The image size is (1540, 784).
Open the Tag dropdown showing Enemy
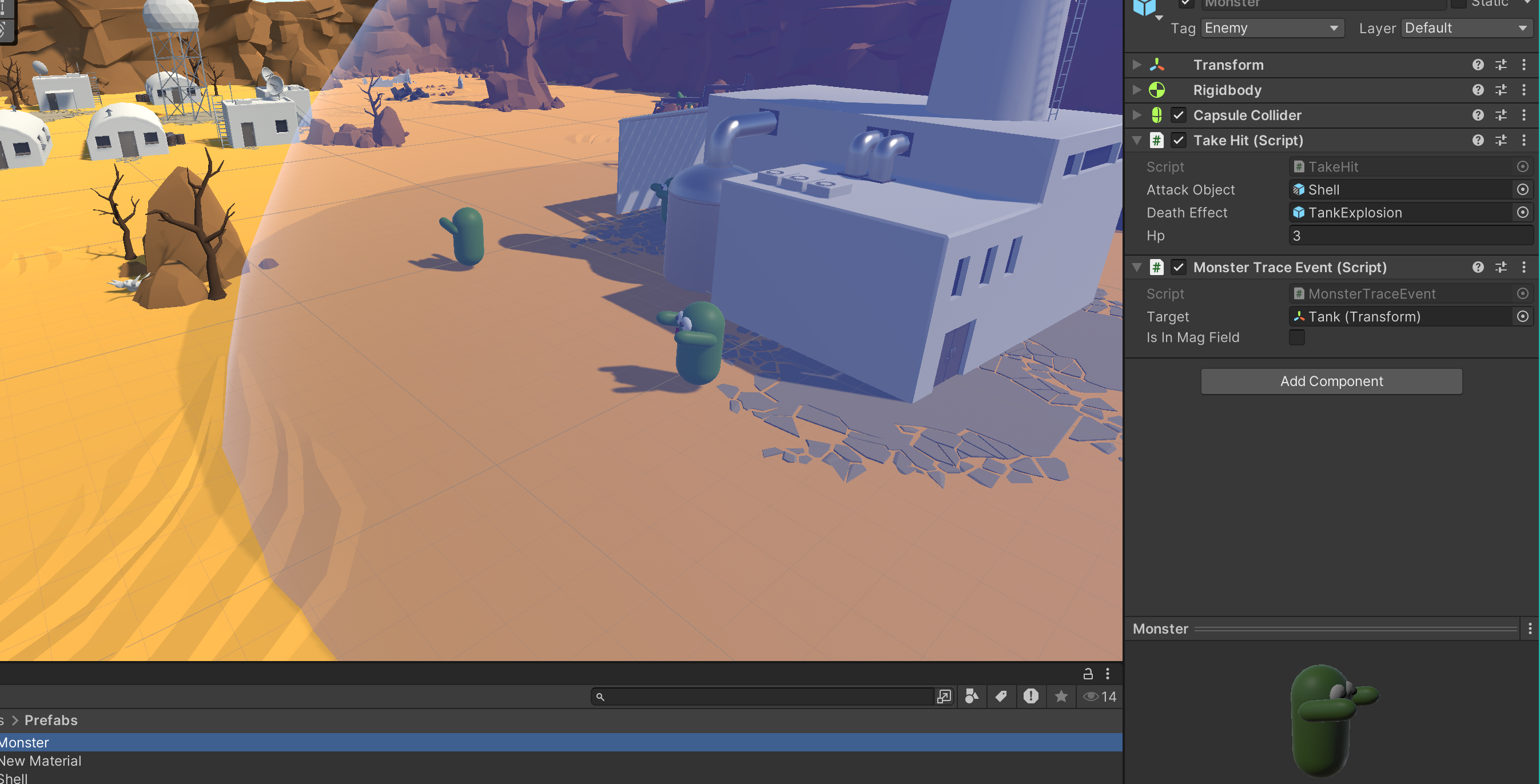point(1271,28)
